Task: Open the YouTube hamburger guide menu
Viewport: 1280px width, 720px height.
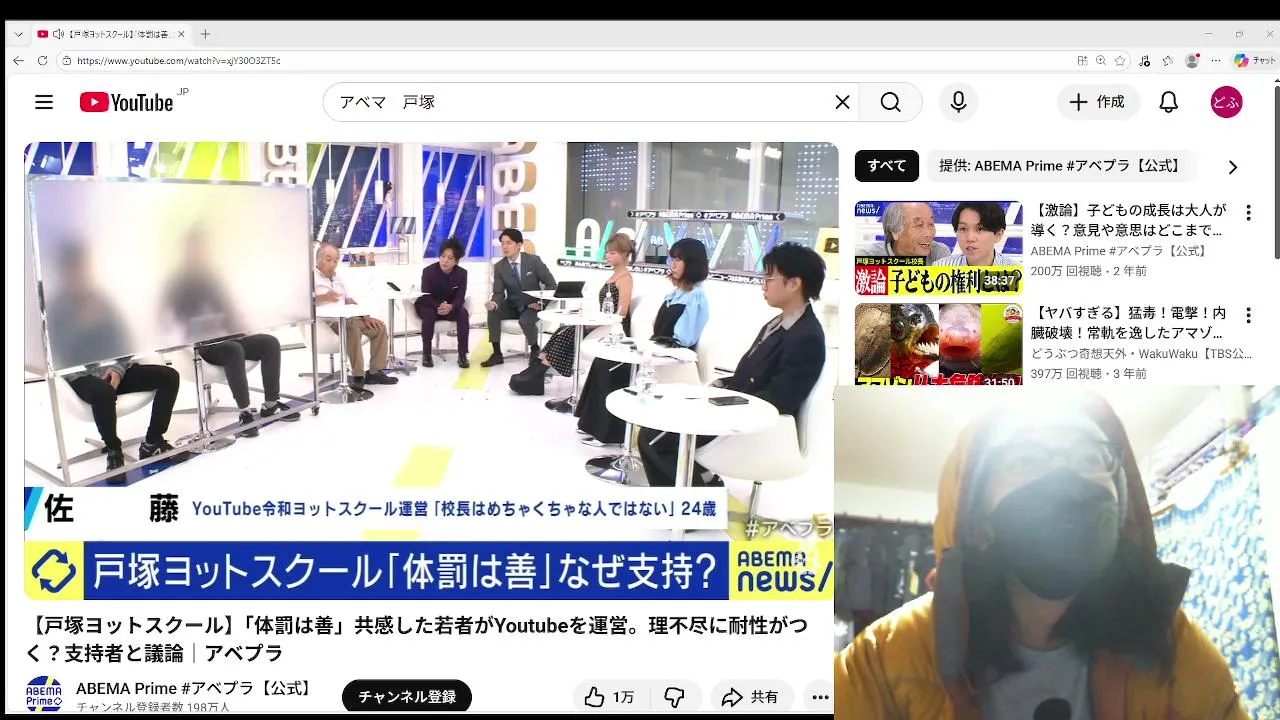Action: click(43, 102)
